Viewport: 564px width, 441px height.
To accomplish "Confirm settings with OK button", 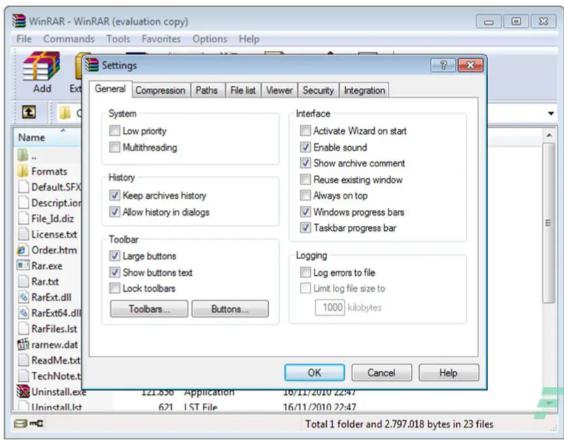I will tap(314, 372).
